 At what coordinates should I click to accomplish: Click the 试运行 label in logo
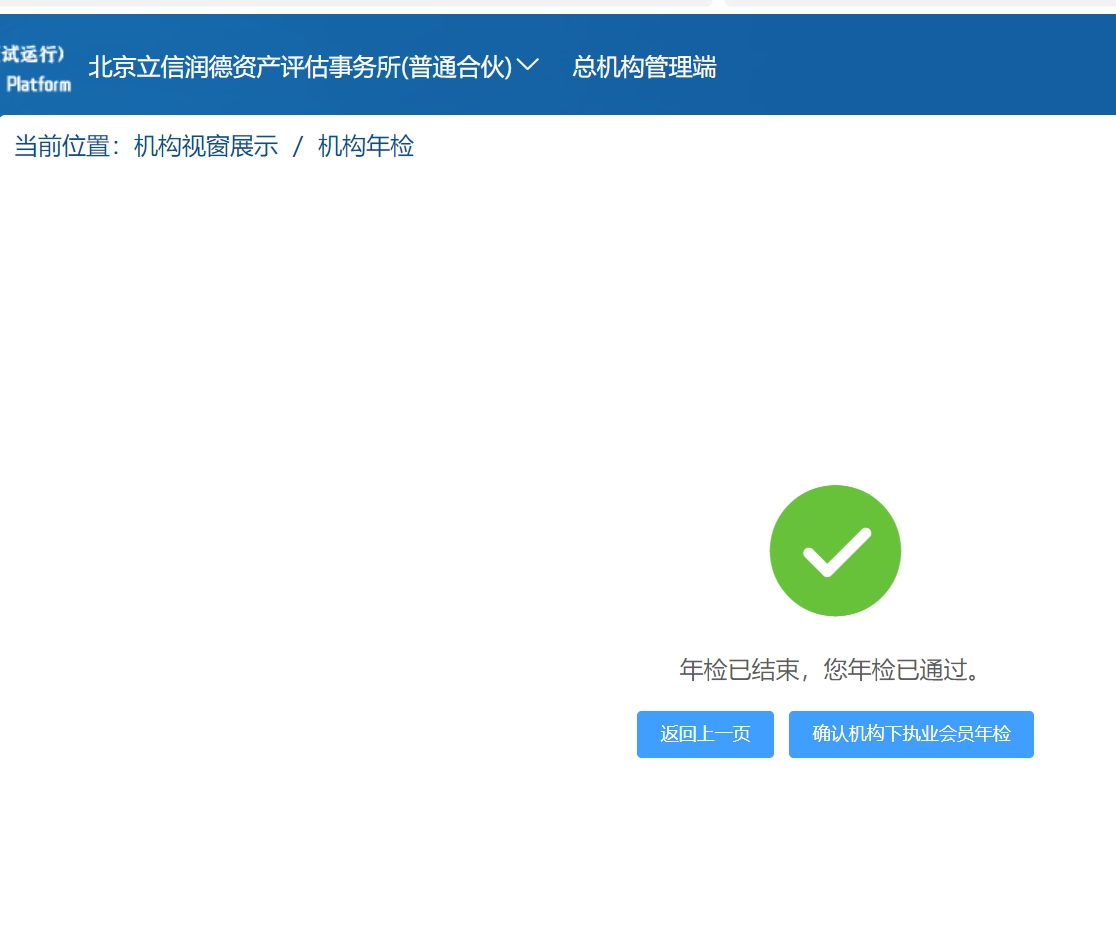click(x=34, y=54)
